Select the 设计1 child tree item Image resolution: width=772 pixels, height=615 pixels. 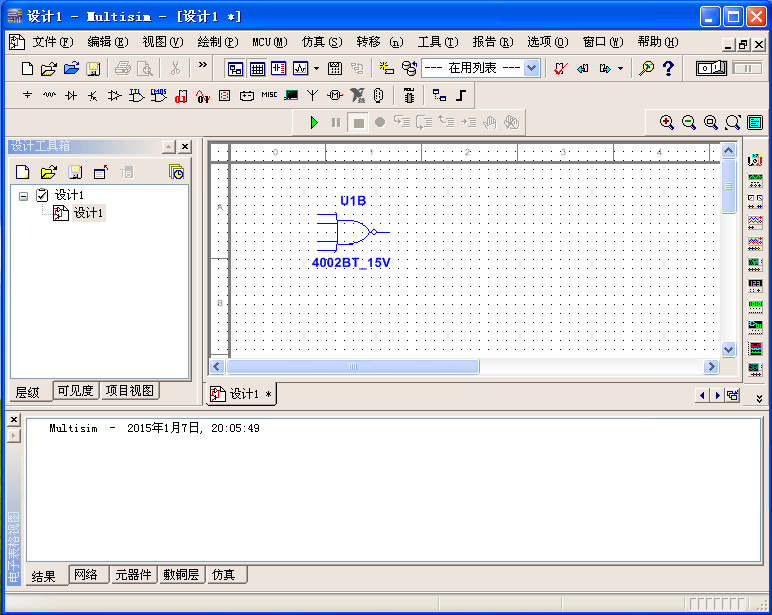[88, 213]
